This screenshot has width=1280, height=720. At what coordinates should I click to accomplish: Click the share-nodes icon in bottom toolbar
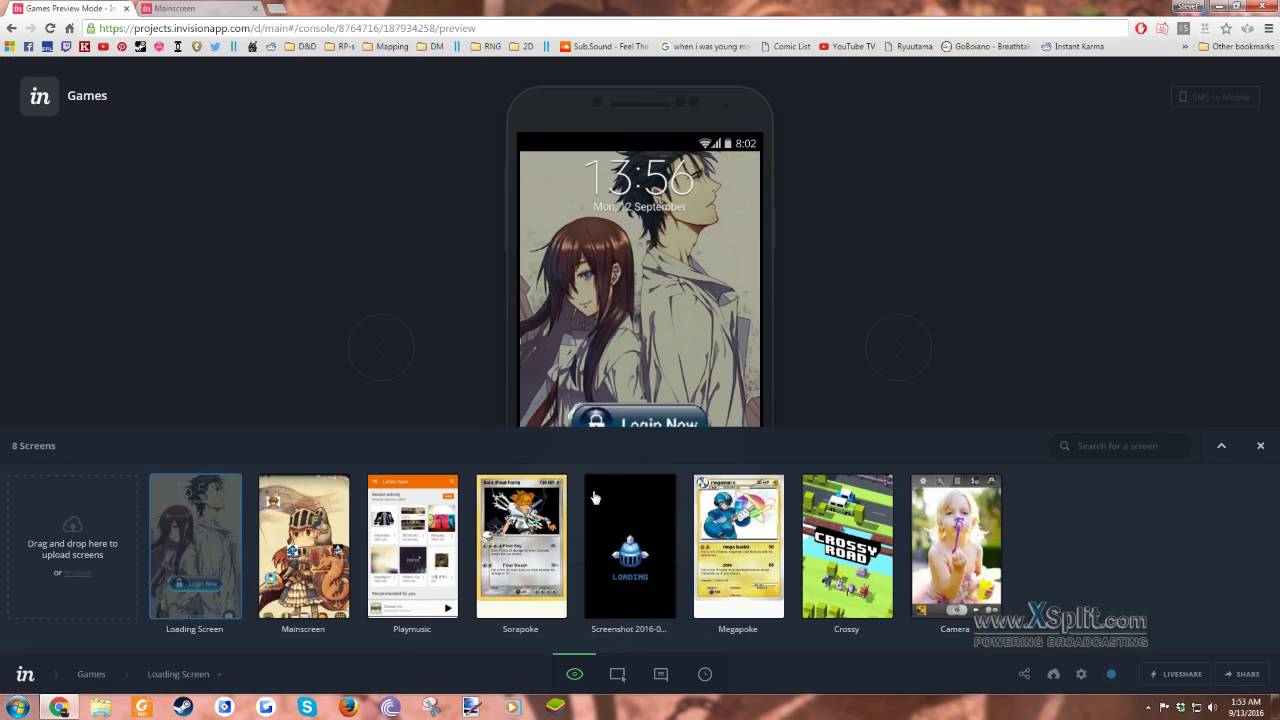pyautogui.click(x=1024, y=674)
